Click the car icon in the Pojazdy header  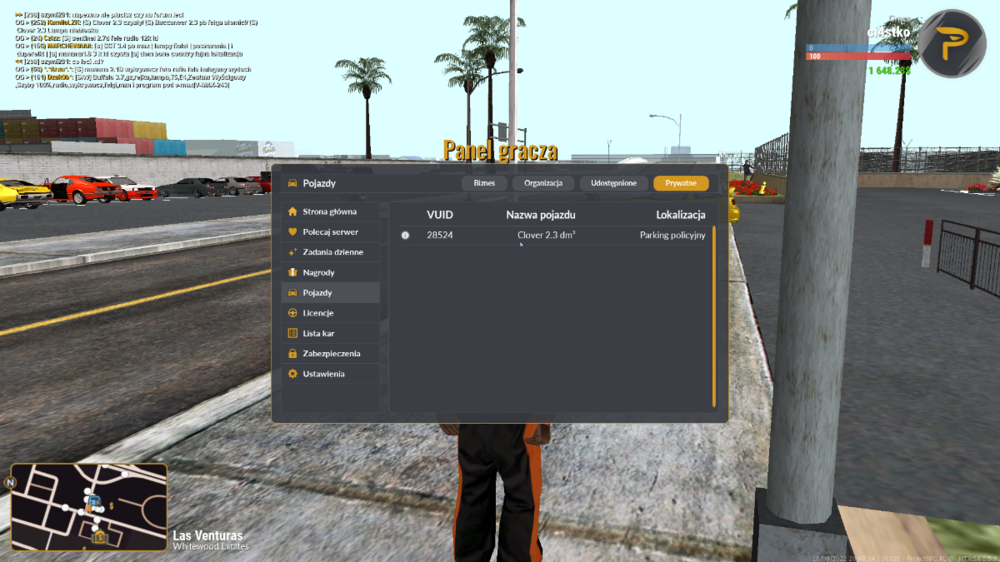pyautogui.click(x=293, y=183)
